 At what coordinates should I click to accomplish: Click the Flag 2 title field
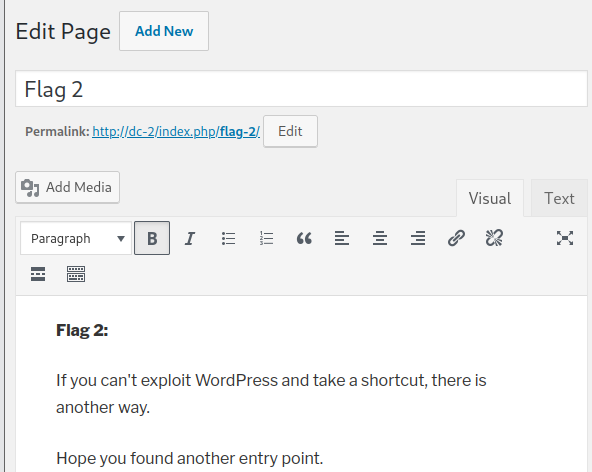coord(301,89)
